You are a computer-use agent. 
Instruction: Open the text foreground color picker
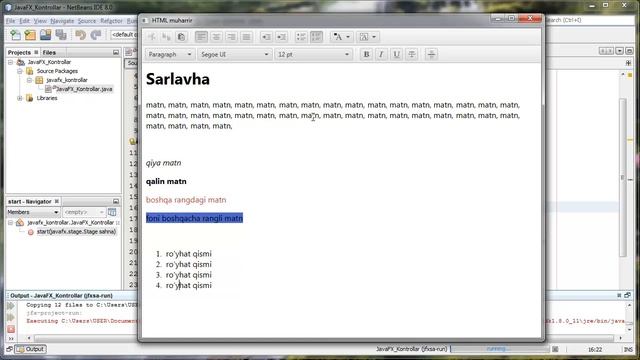(341, 37)
